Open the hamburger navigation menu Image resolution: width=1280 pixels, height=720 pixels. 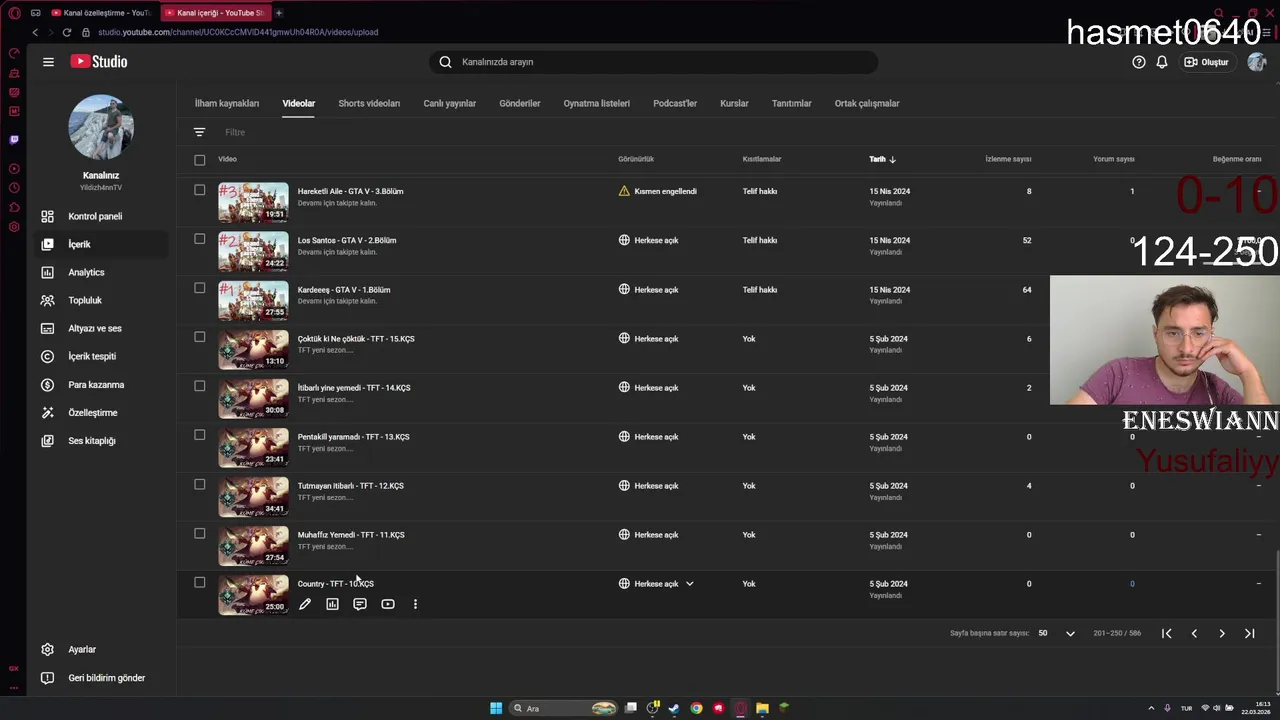48,62
